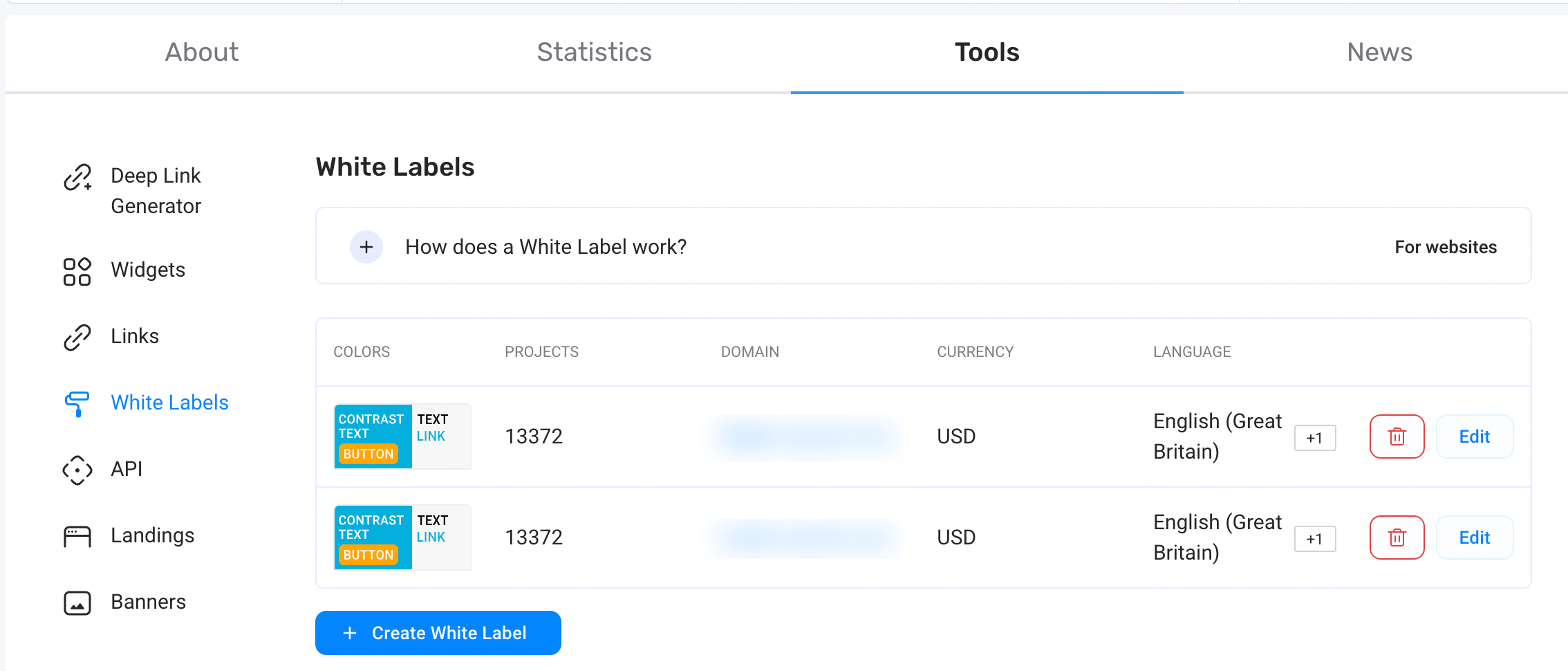Viewport: 1568px width, 671px height.
Task: Click the Links chain icon in sidebar
Action: [x=77, y=338]
